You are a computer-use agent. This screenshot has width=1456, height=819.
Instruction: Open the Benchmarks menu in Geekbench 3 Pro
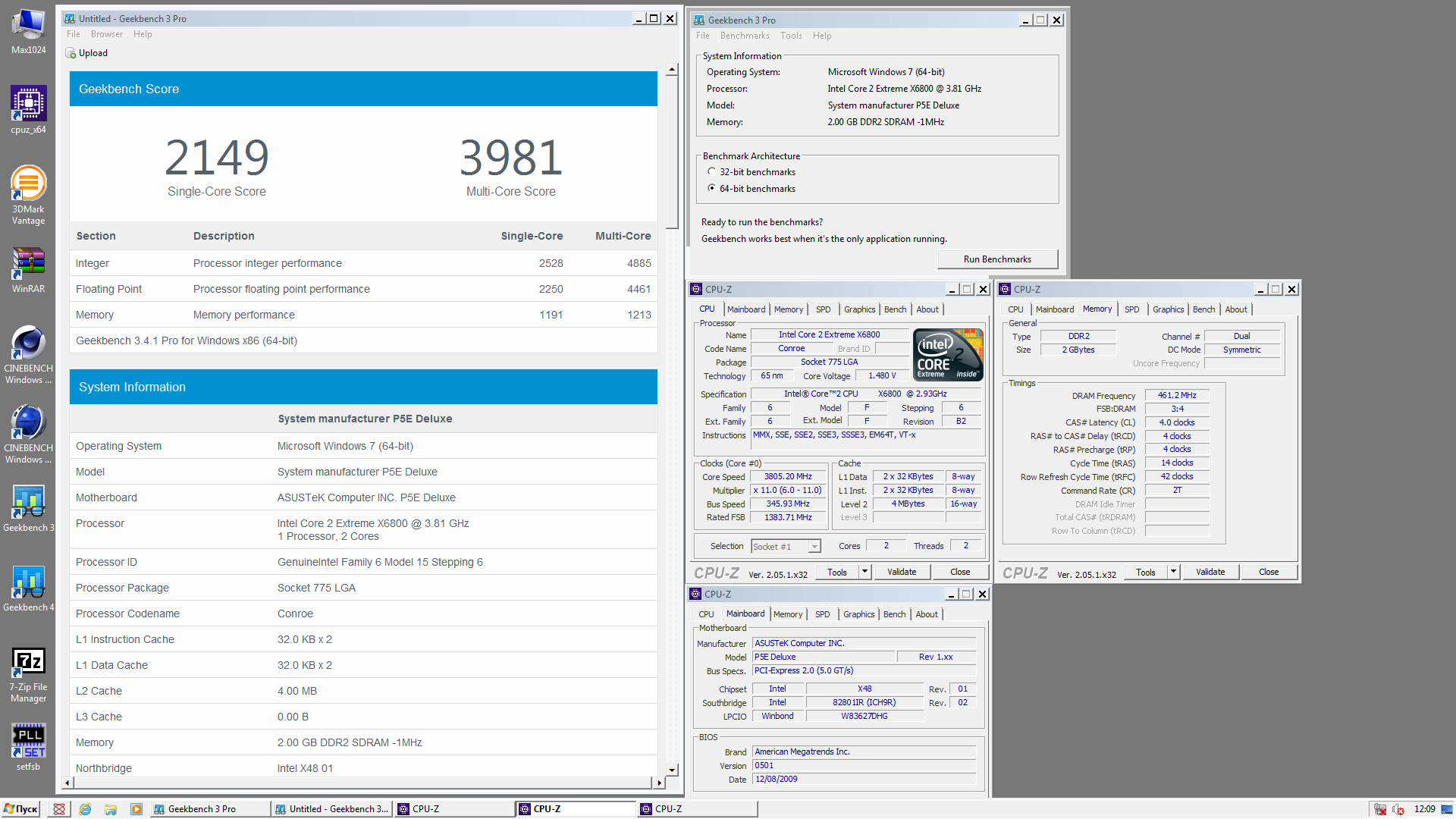745,36
